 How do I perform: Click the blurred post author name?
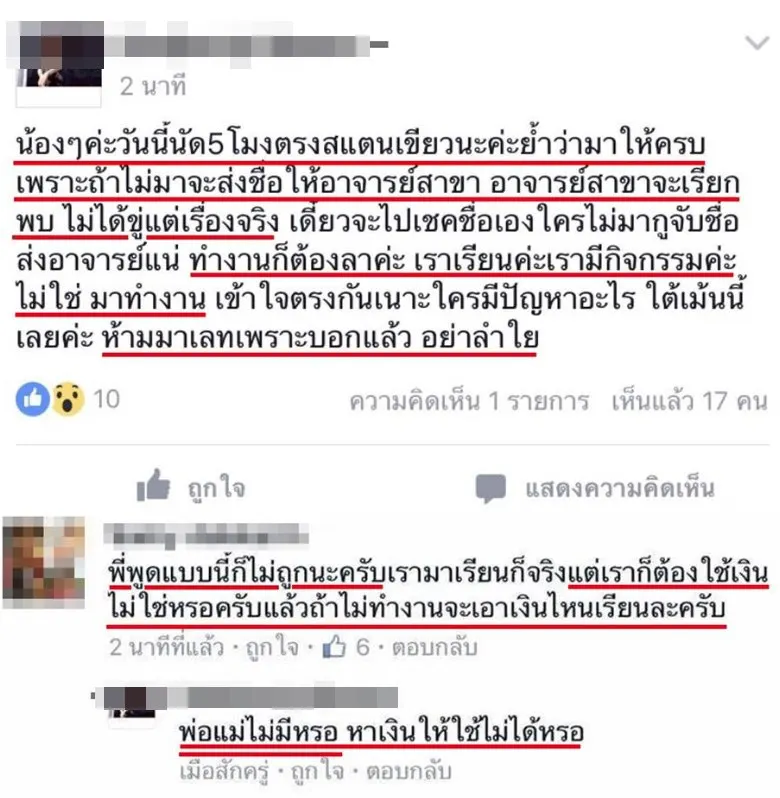tap(247, 46)
